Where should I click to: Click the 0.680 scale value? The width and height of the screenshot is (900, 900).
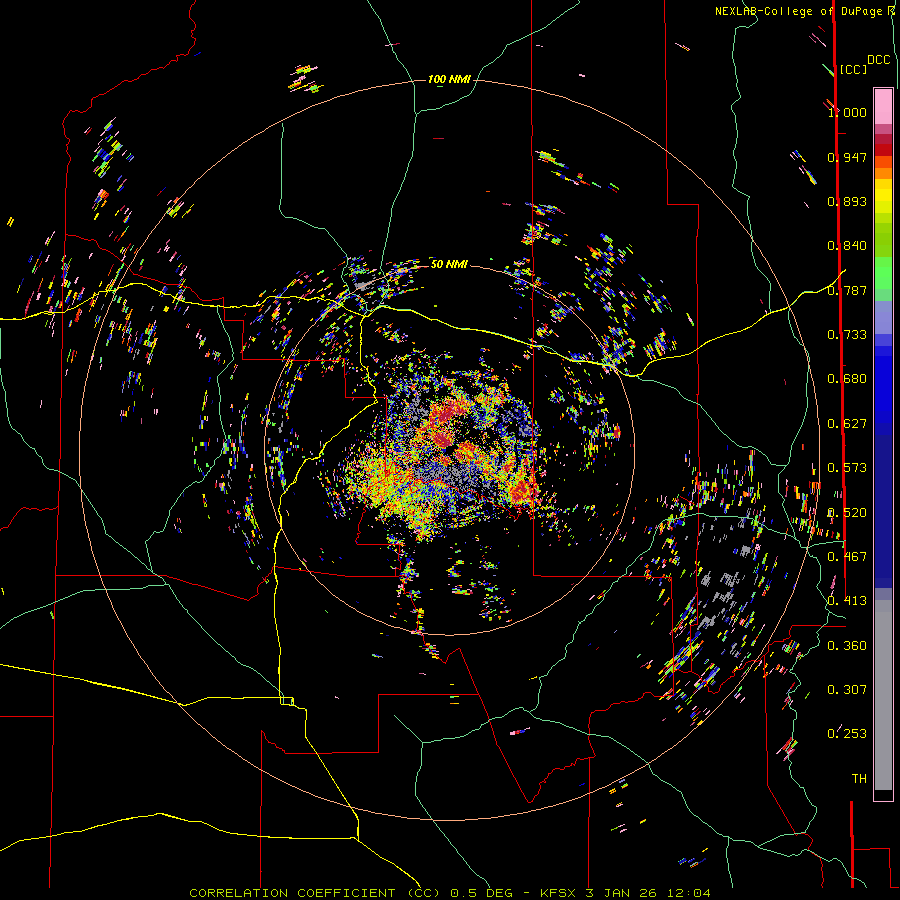click(847, 379)
